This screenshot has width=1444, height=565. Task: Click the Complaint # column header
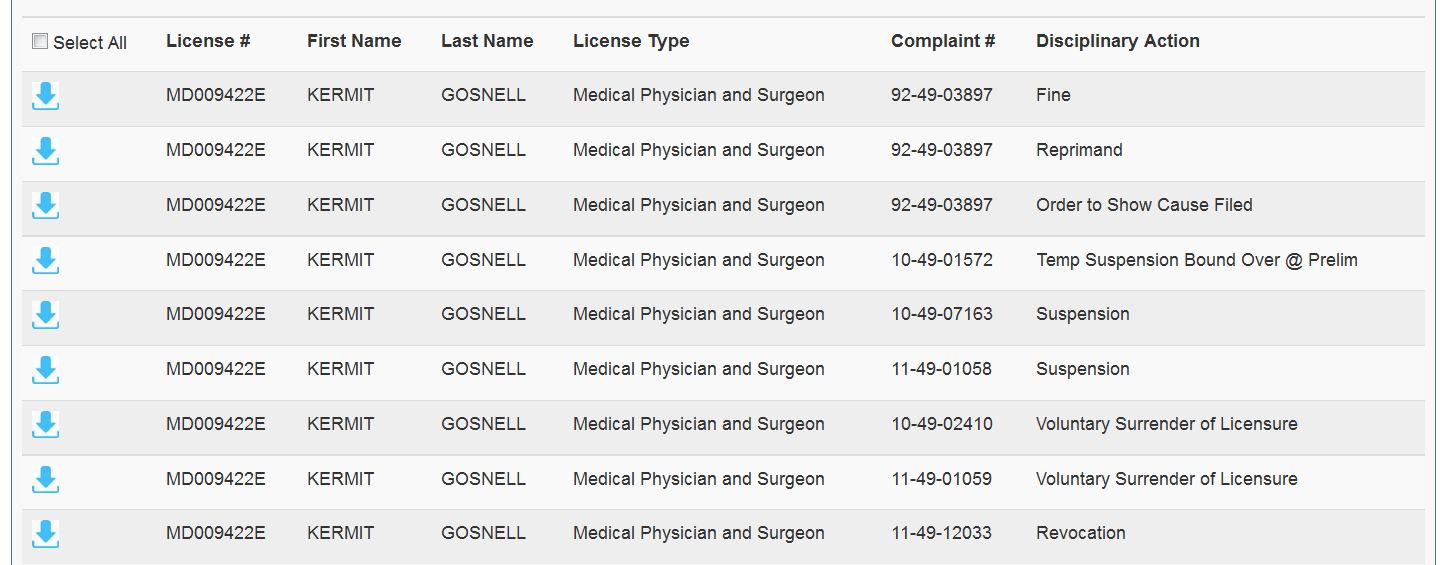943,41
